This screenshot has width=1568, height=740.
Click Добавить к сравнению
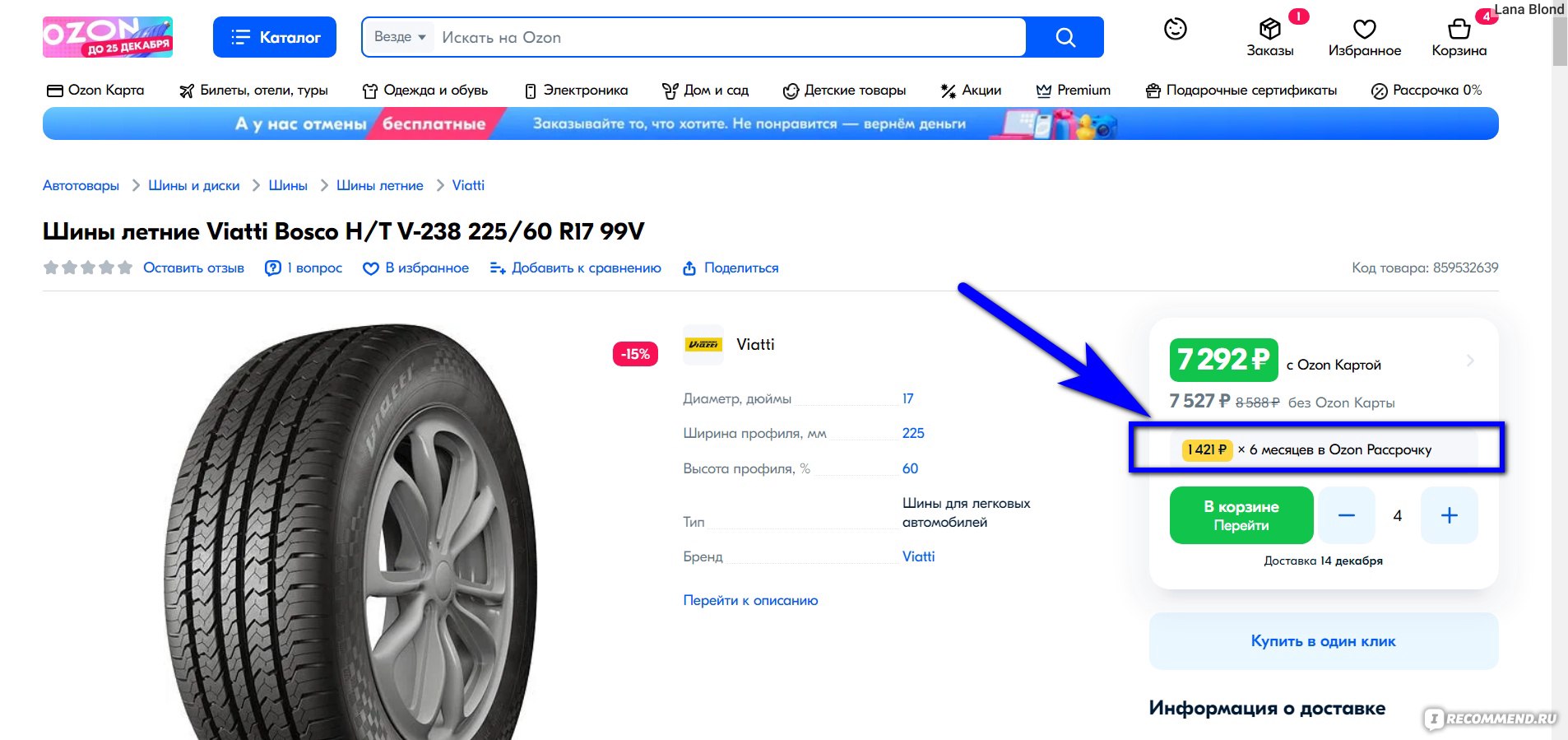[x=575, y=268]
